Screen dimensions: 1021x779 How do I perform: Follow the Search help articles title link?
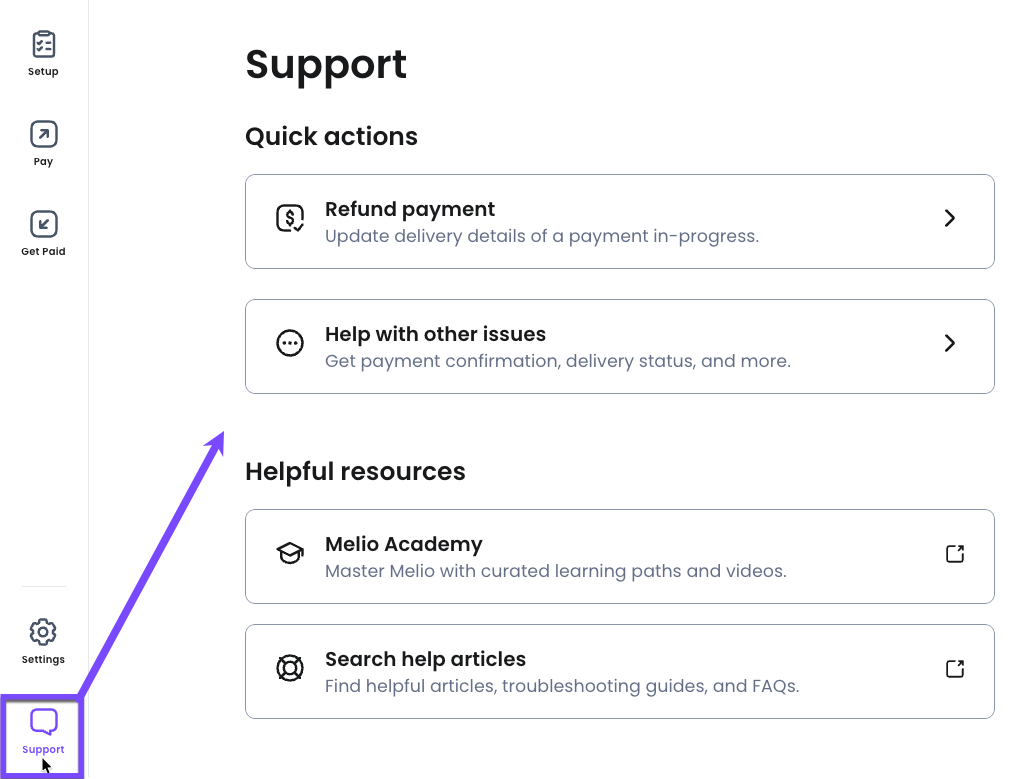(425, 659)
